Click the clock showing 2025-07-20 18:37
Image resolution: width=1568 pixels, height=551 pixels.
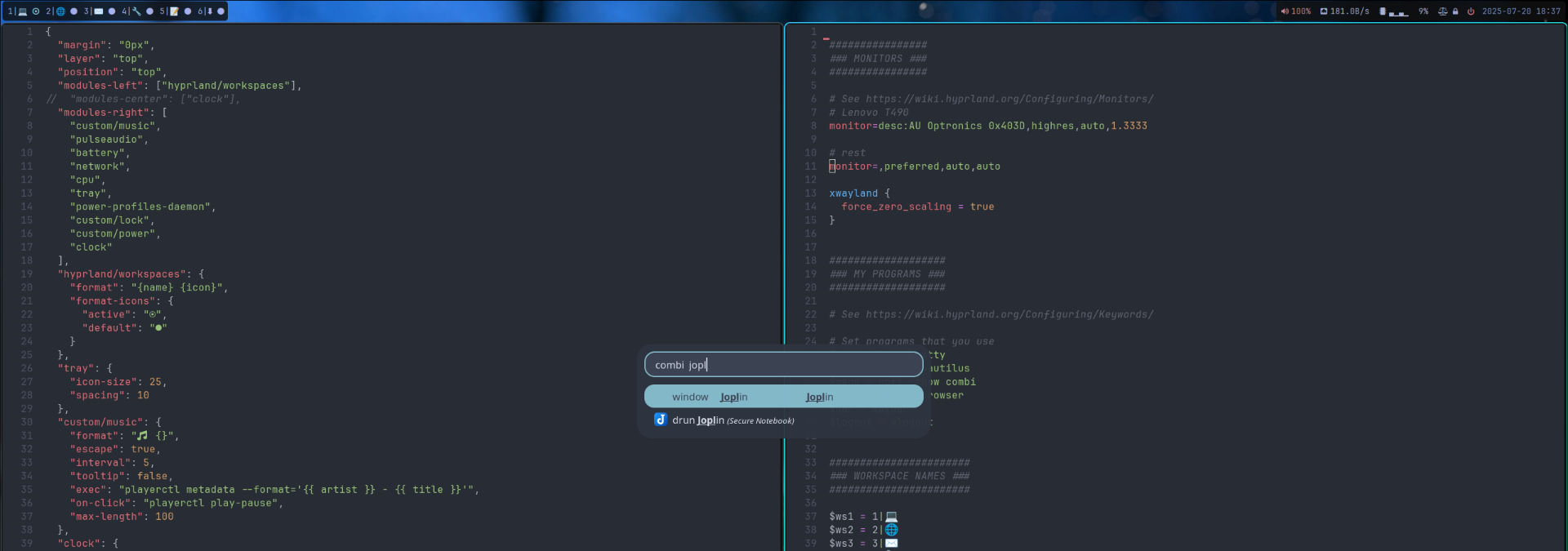click(1521, 11)
